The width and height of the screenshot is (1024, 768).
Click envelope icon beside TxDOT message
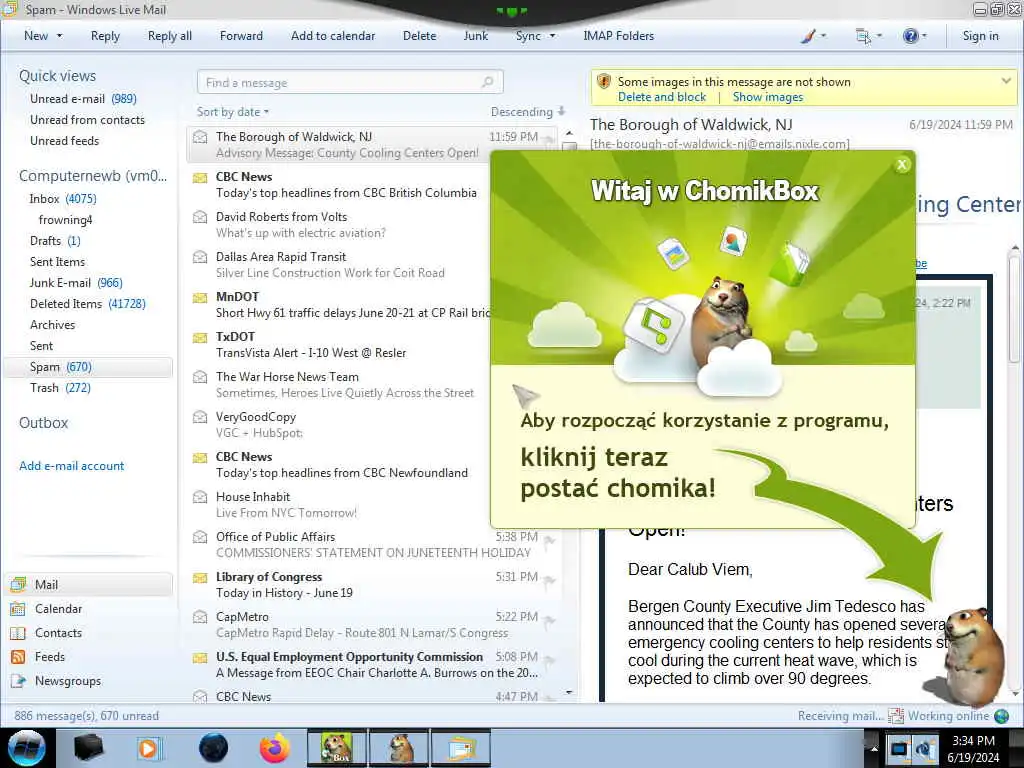(x=200, y=337)
